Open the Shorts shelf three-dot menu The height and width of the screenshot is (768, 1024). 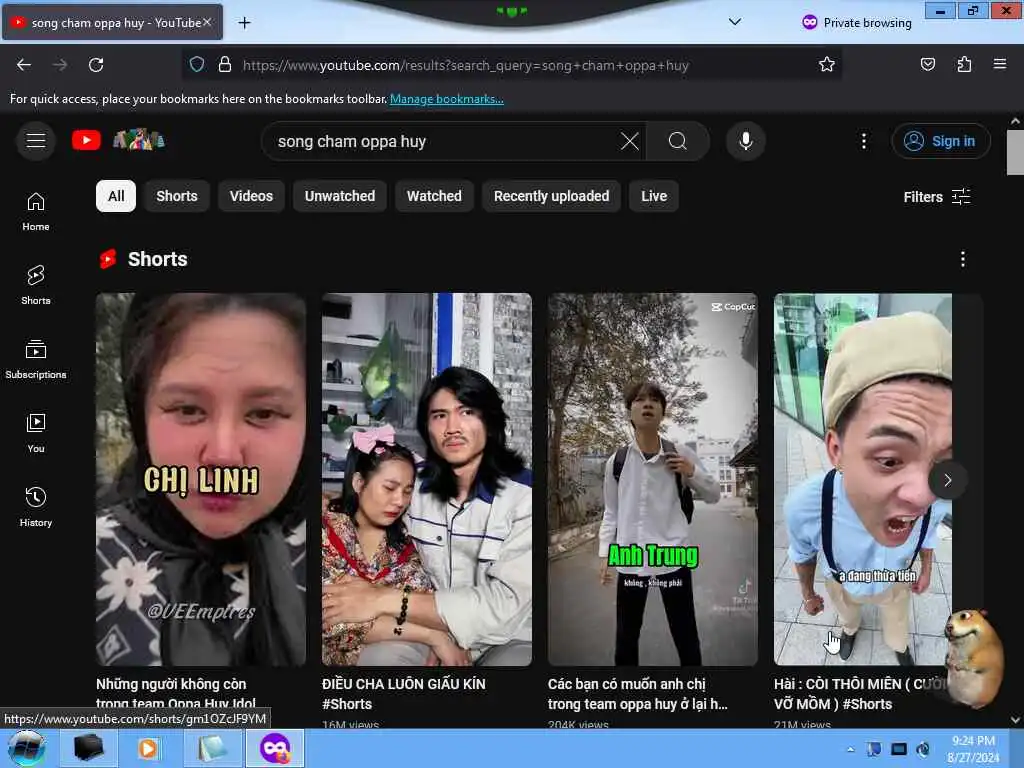pyautogui.click(x=962, y=259)
